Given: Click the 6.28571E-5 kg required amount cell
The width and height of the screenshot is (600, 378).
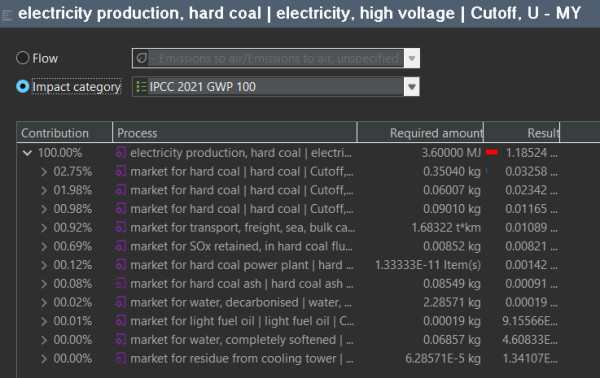Looking at the screenshot, I should [443, 358].
